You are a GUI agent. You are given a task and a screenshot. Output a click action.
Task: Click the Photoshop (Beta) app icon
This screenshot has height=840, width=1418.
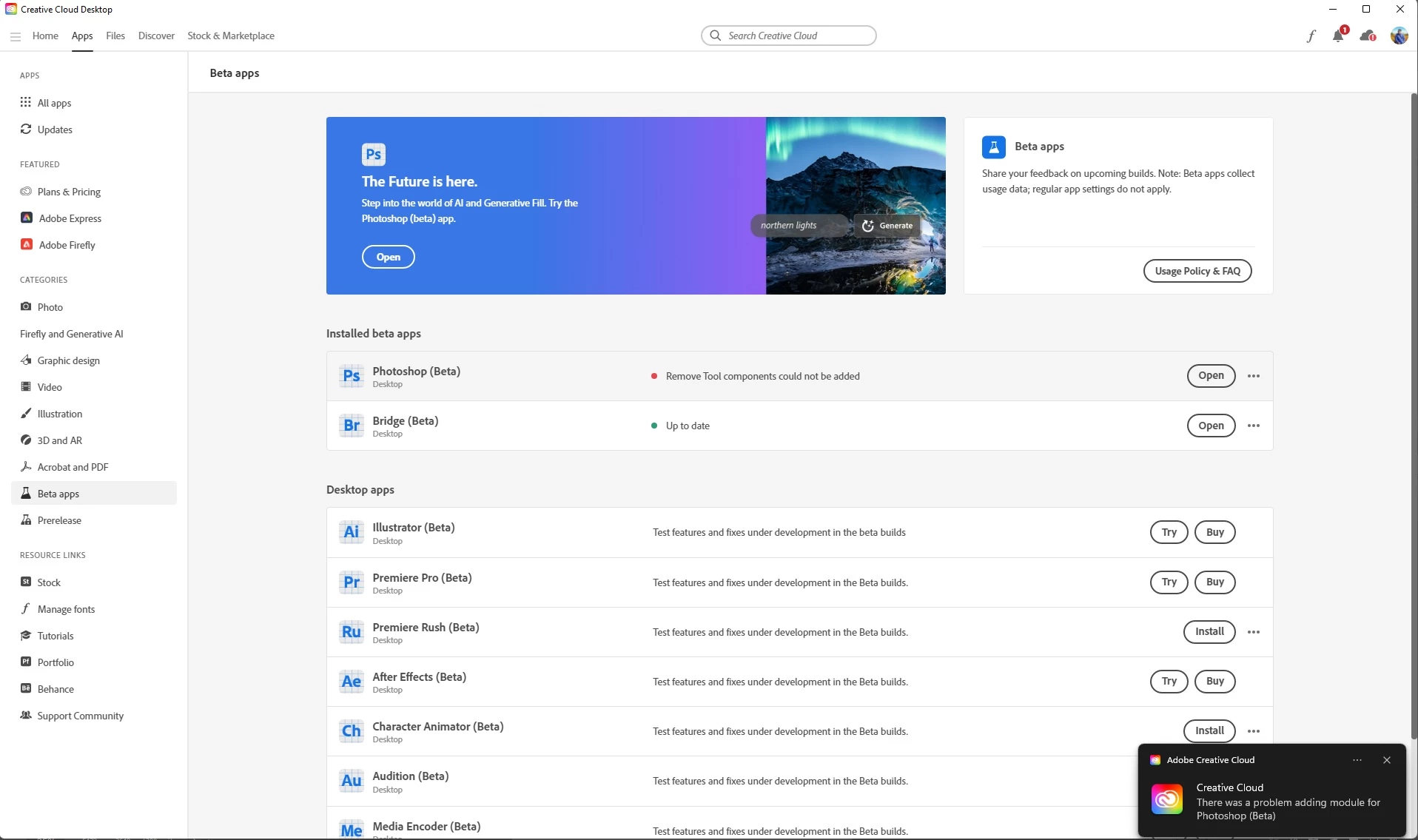click(352, 376)
